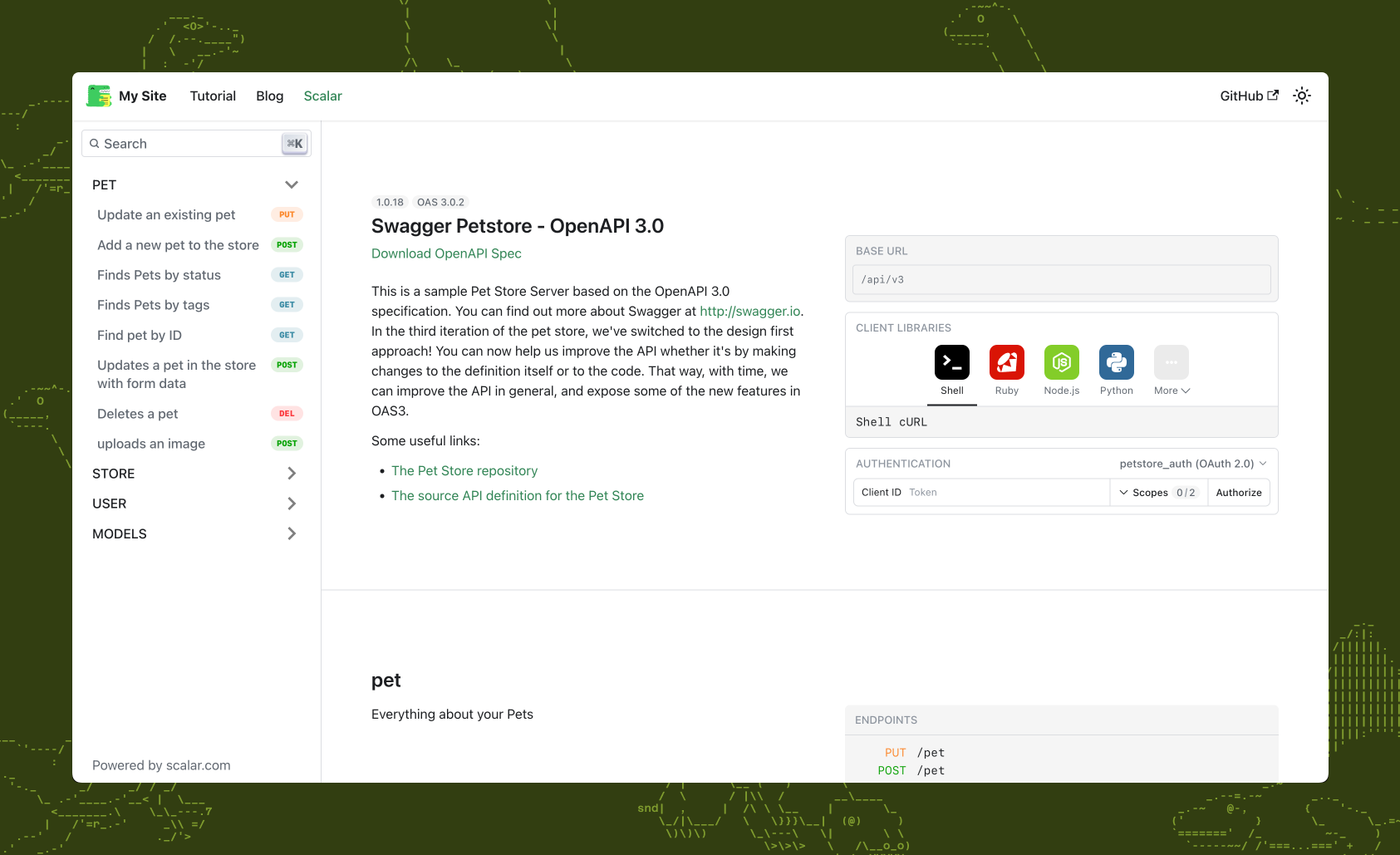
Task: Focus the Search input field
Action: click(x=196, y=144)
